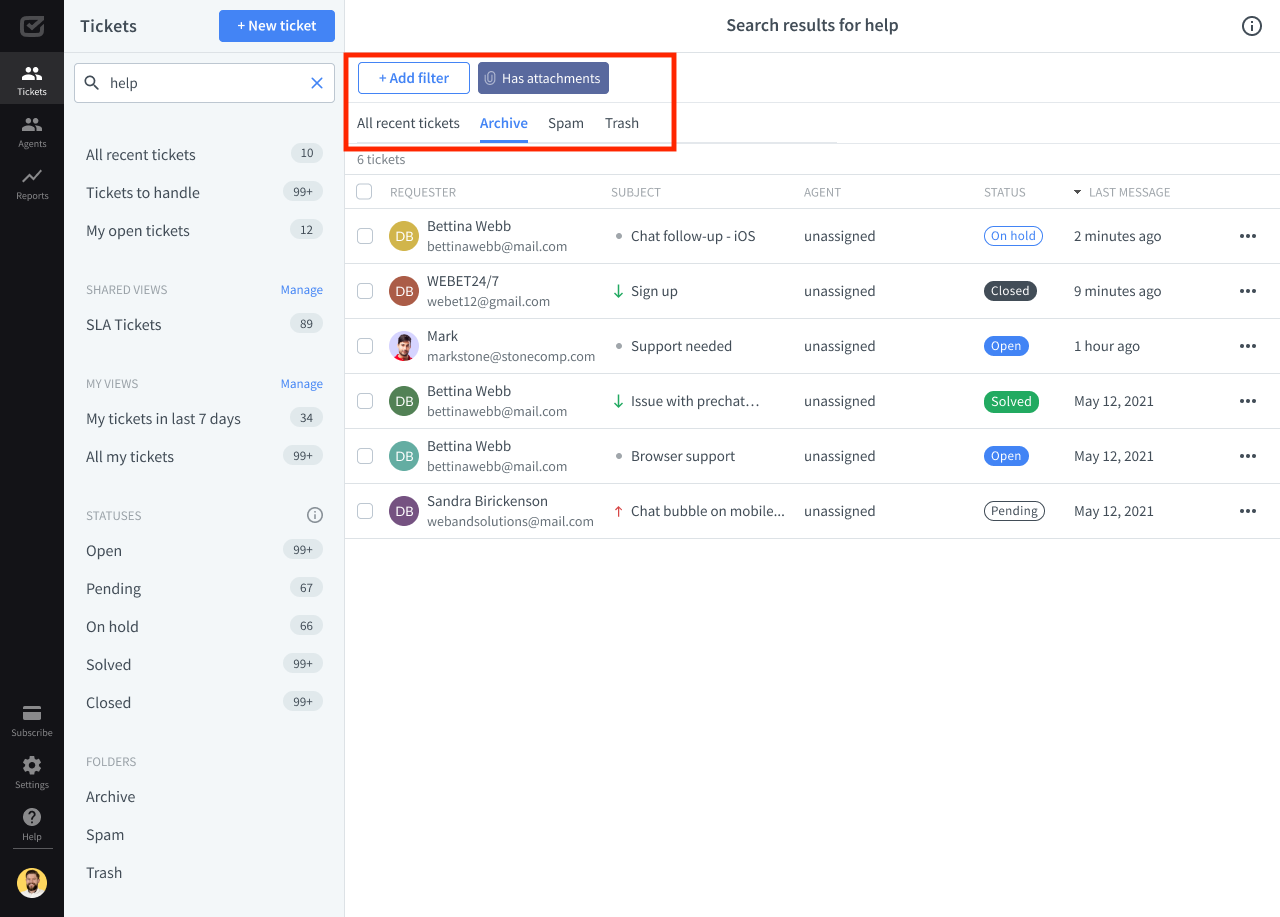1280x917 pixels.
Task: Open more options for Sign up ticket
Action: tap(1248, 291)
